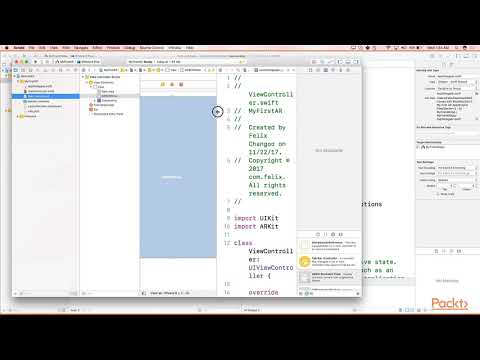Select the Symbol navigator tab icon
Image resolution: width=480 pixels, height=360 pixels.
(31, 70)
